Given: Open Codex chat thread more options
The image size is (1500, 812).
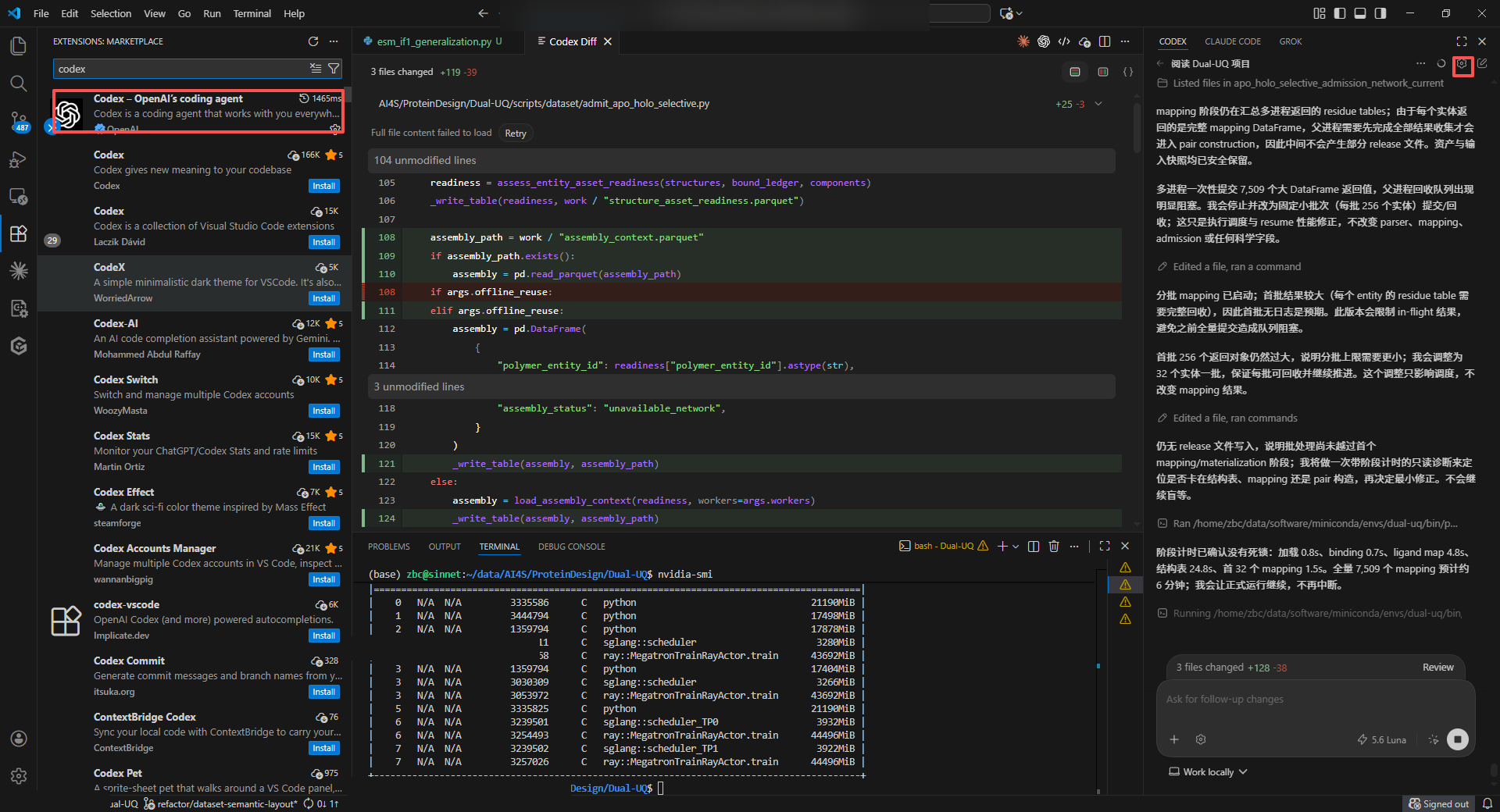Looking at the screenshot, I should coord(1420,64).
